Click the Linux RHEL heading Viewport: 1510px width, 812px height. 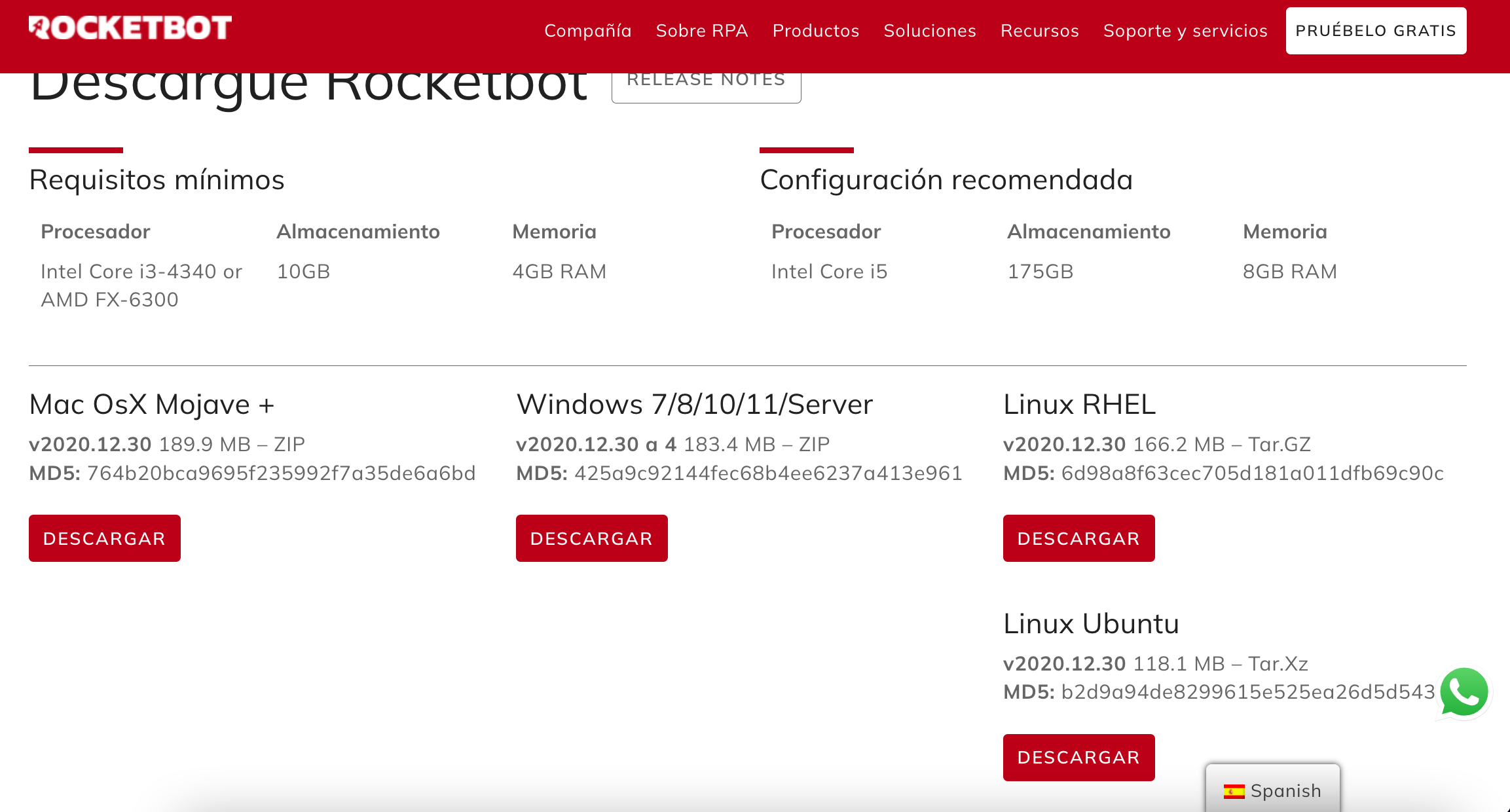coord(1080,405)
